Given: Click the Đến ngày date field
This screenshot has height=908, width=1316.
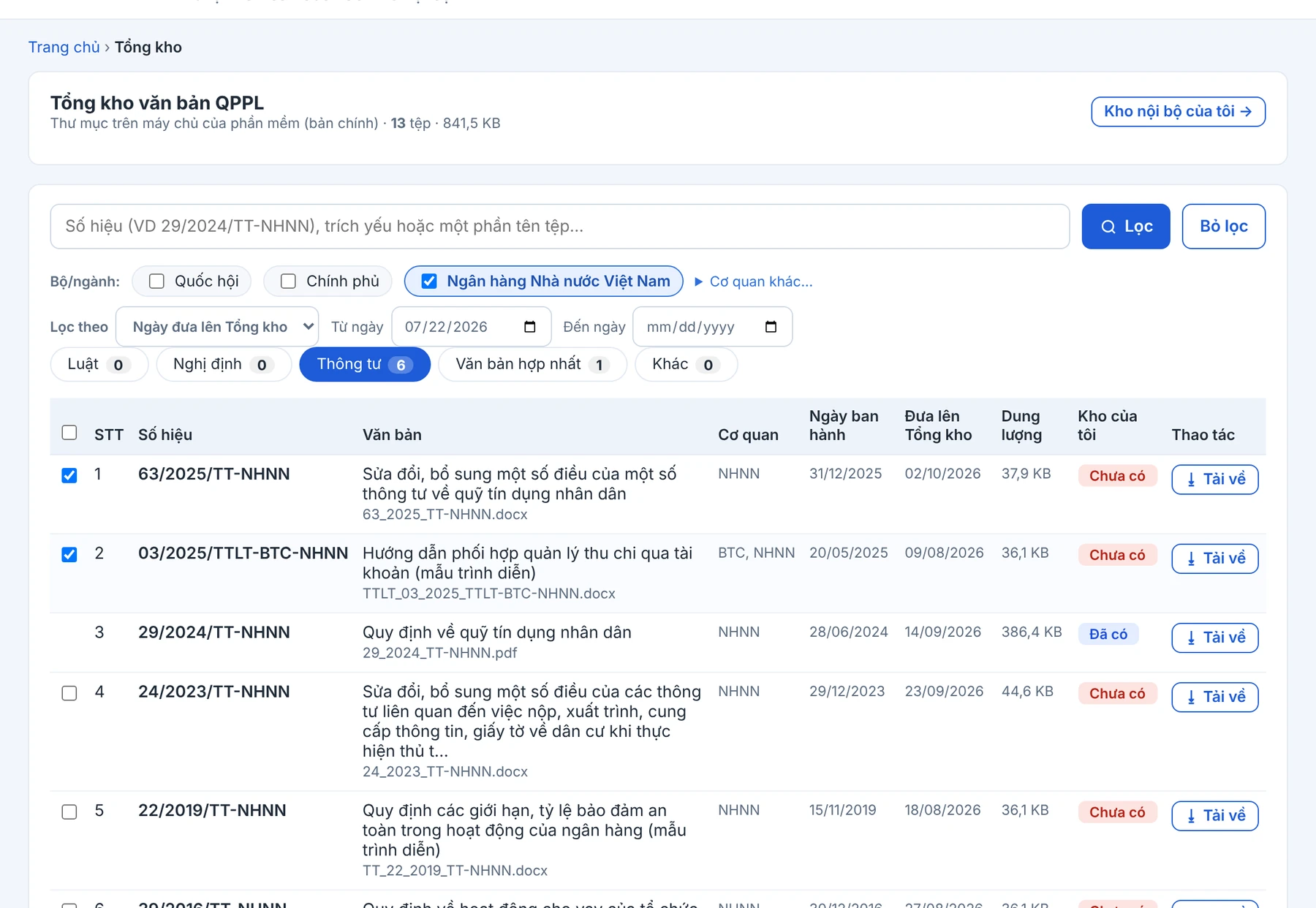Looking at the screenshot, I should pos(712,327).
